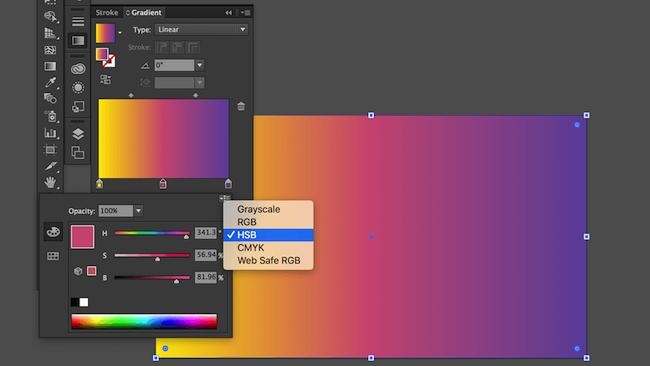
Task: Click the gradient preview swatch thumbnail
Action: (x=105, y=33)
